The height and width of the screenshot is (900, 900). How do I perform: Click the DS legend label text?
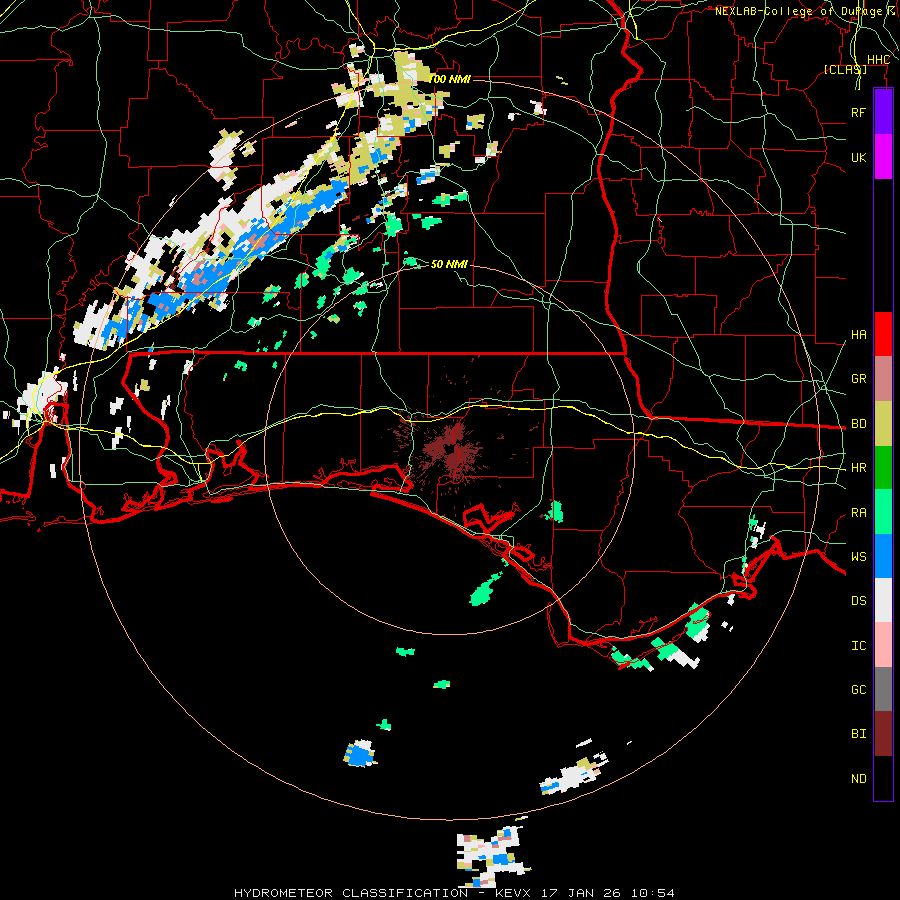pyautogui.click(x=858, y=601)
